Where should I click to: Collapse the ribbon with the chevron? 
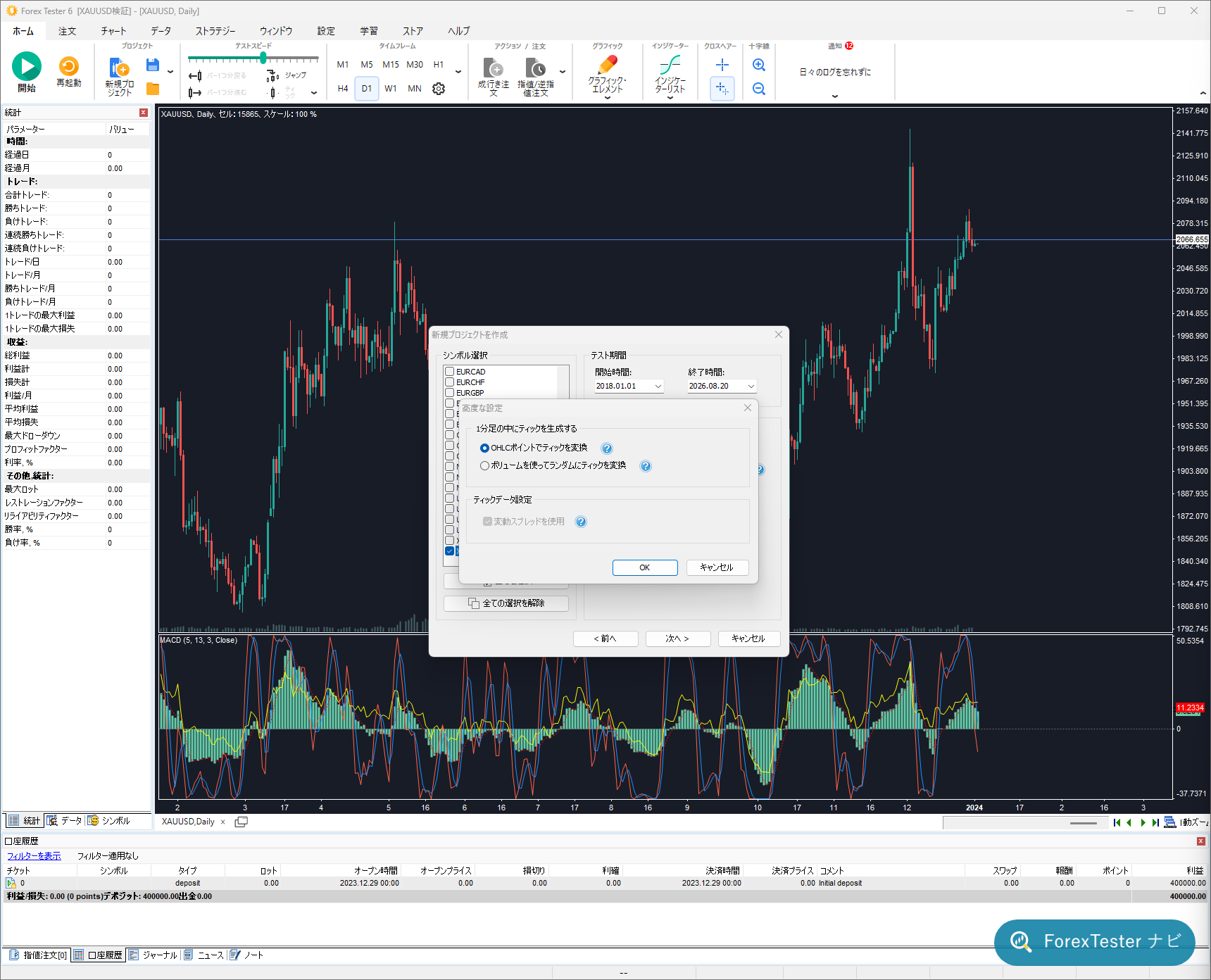[x=1203, y=94]
